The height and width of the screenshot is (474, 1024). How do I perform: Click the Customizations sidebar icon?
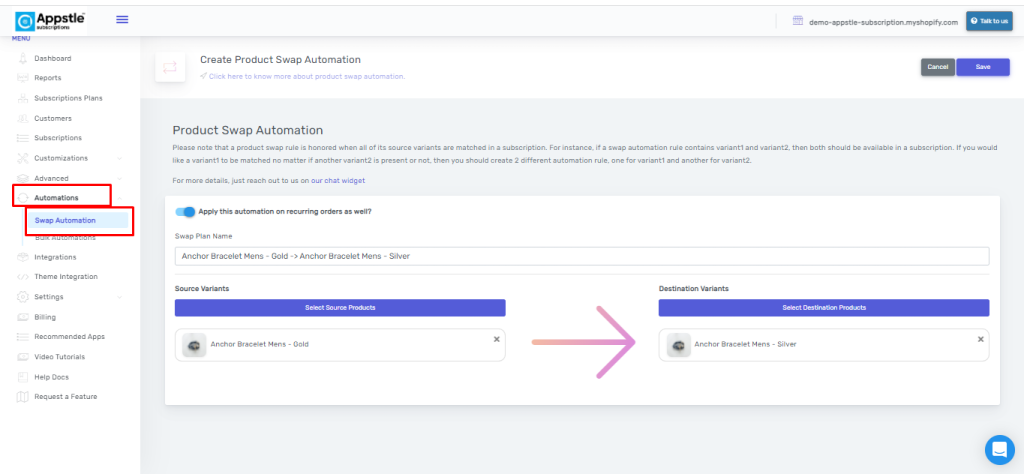23,159
